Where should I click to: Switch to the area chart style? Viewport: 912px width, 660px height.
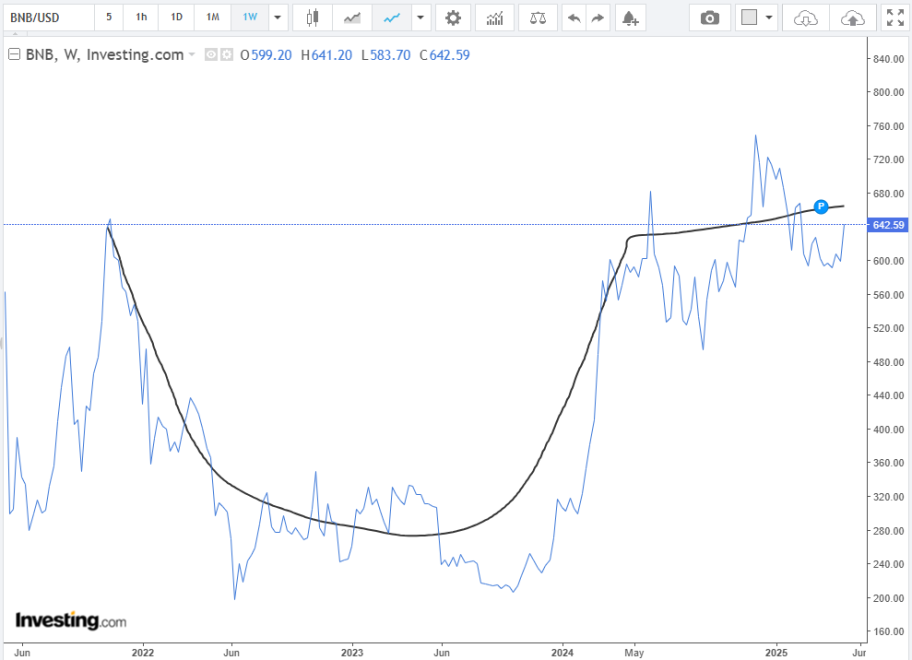click(352, 16)
